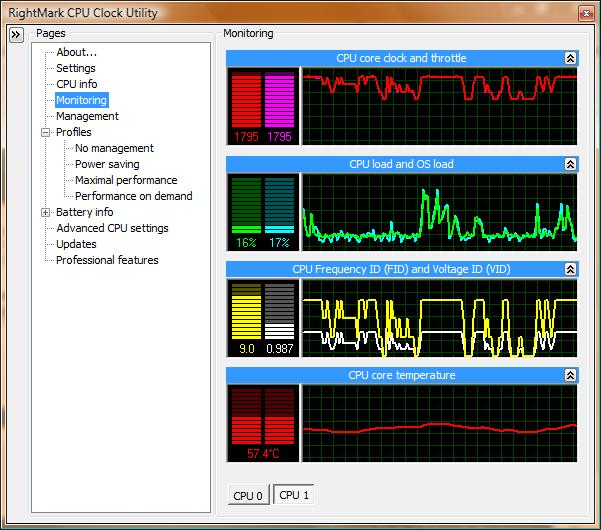Open Advanced CPU settings page
This screenshot has height=530, width=601.
pyautogui.click(x=112, y=228)
